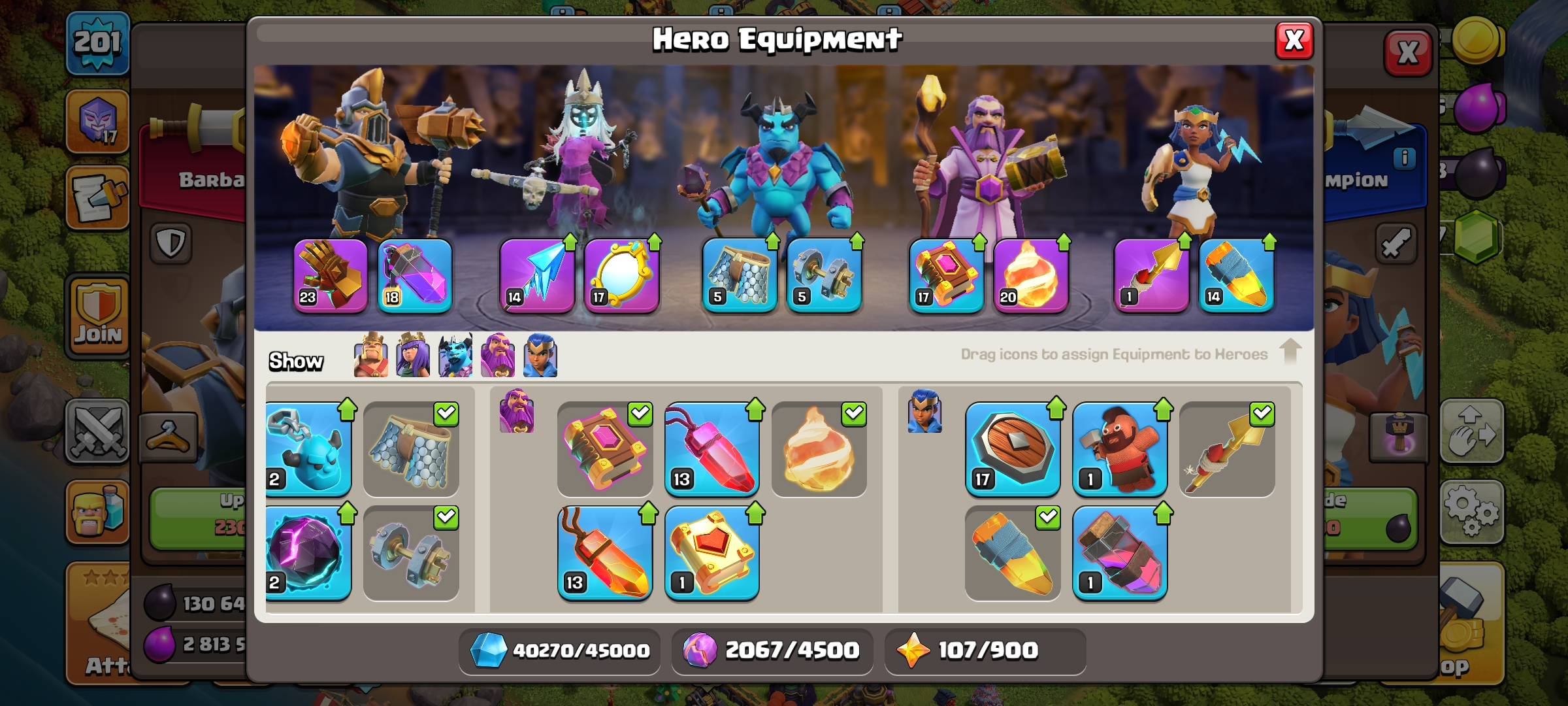Tap the starry ore counter 107/900
1568x706 pixels.
point(985,650)
